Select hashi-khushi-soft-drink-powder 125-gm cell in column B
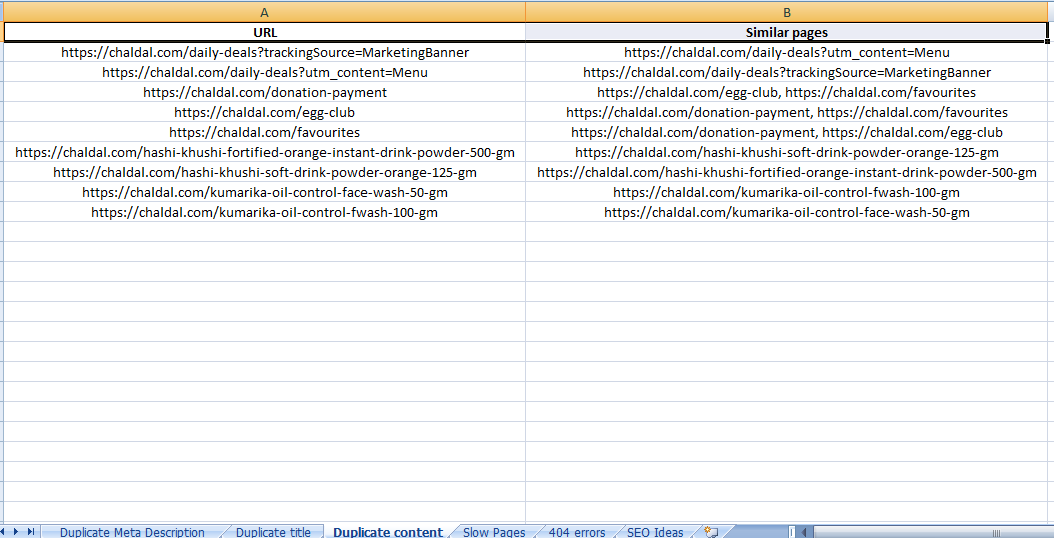The image size is (1054, 538). (x=786, y=152)
